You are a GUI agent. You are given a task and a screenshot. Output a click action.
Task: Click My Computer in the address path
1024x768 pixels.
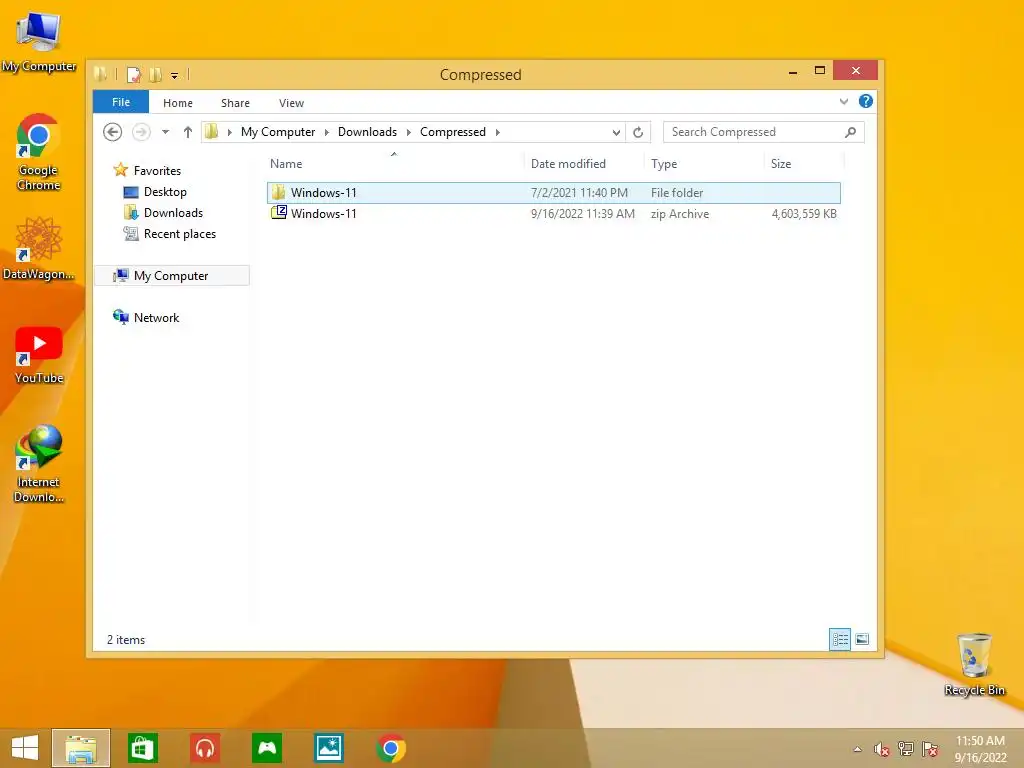pos(278,132)
